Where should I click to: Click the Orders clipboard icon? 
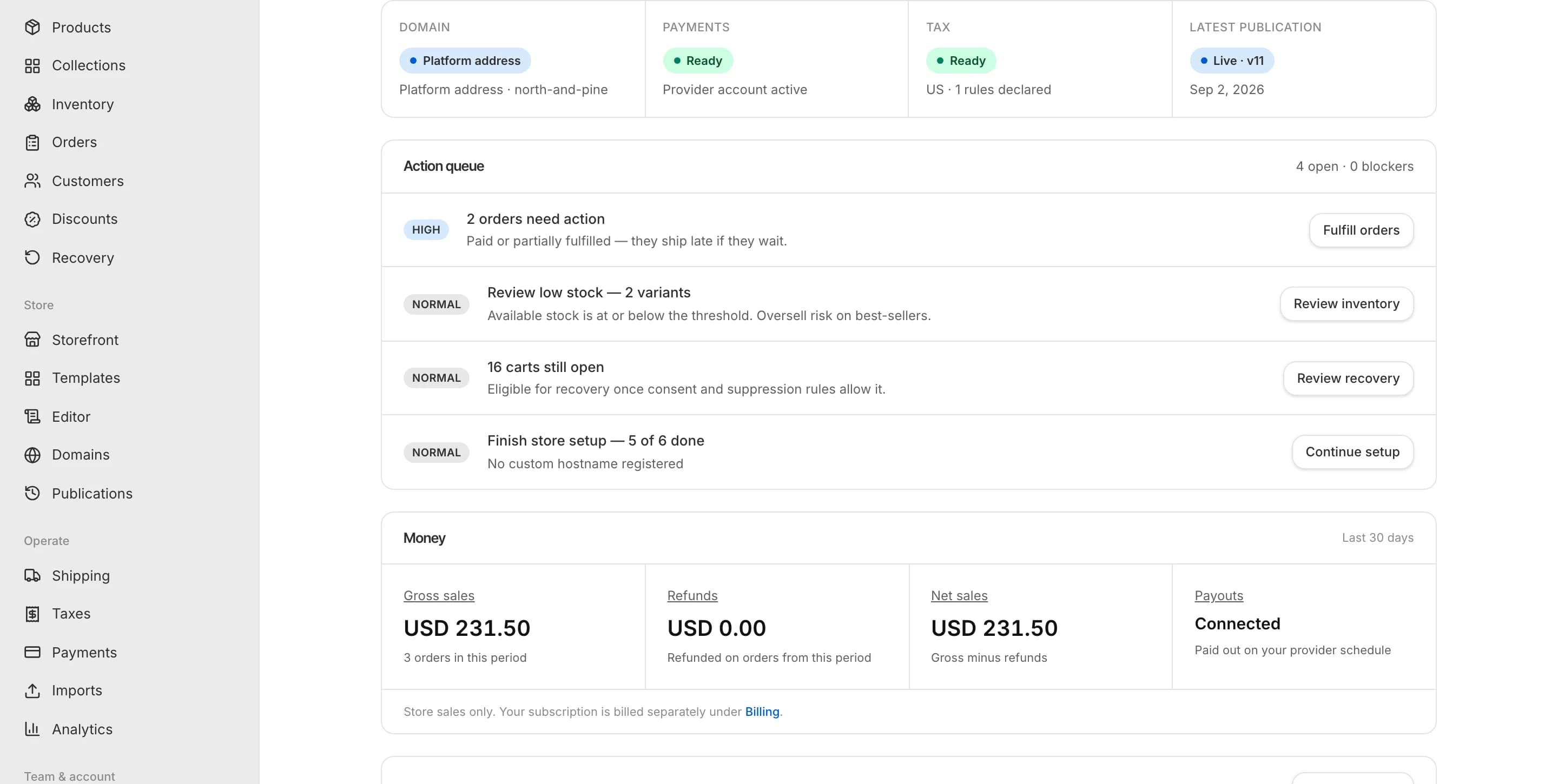click(x=32, y=142)
